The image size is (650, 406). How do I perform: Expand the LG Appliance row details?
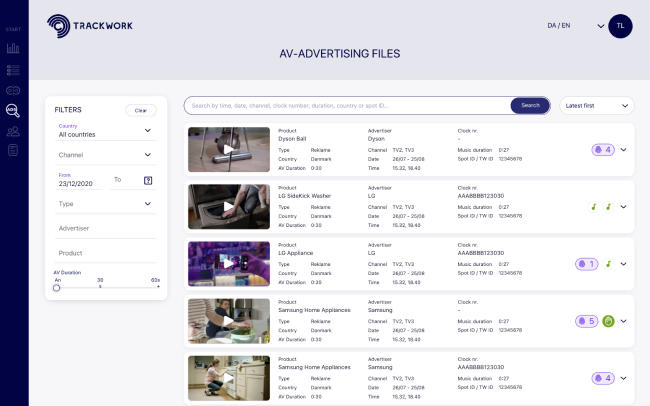coord(623,264)
